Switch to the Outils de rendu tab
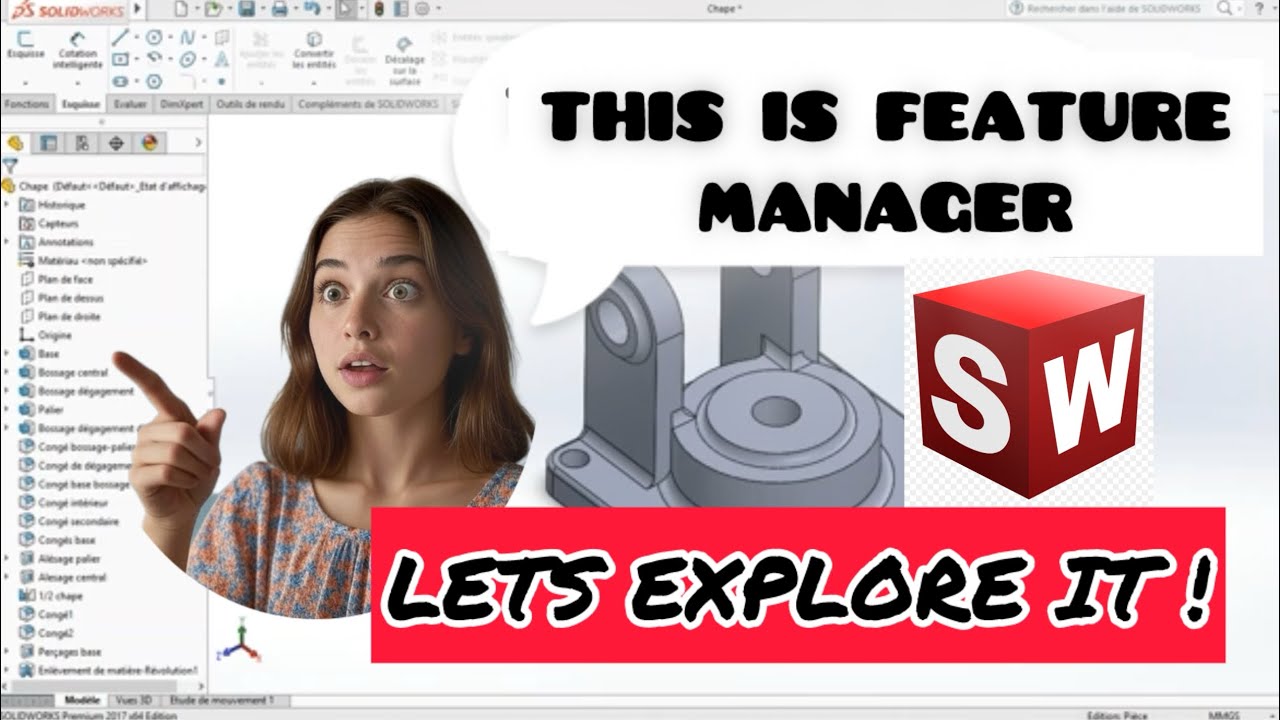Image resolution: width=1280 pixels, height=720 pixels. click(x=250, y=103)
